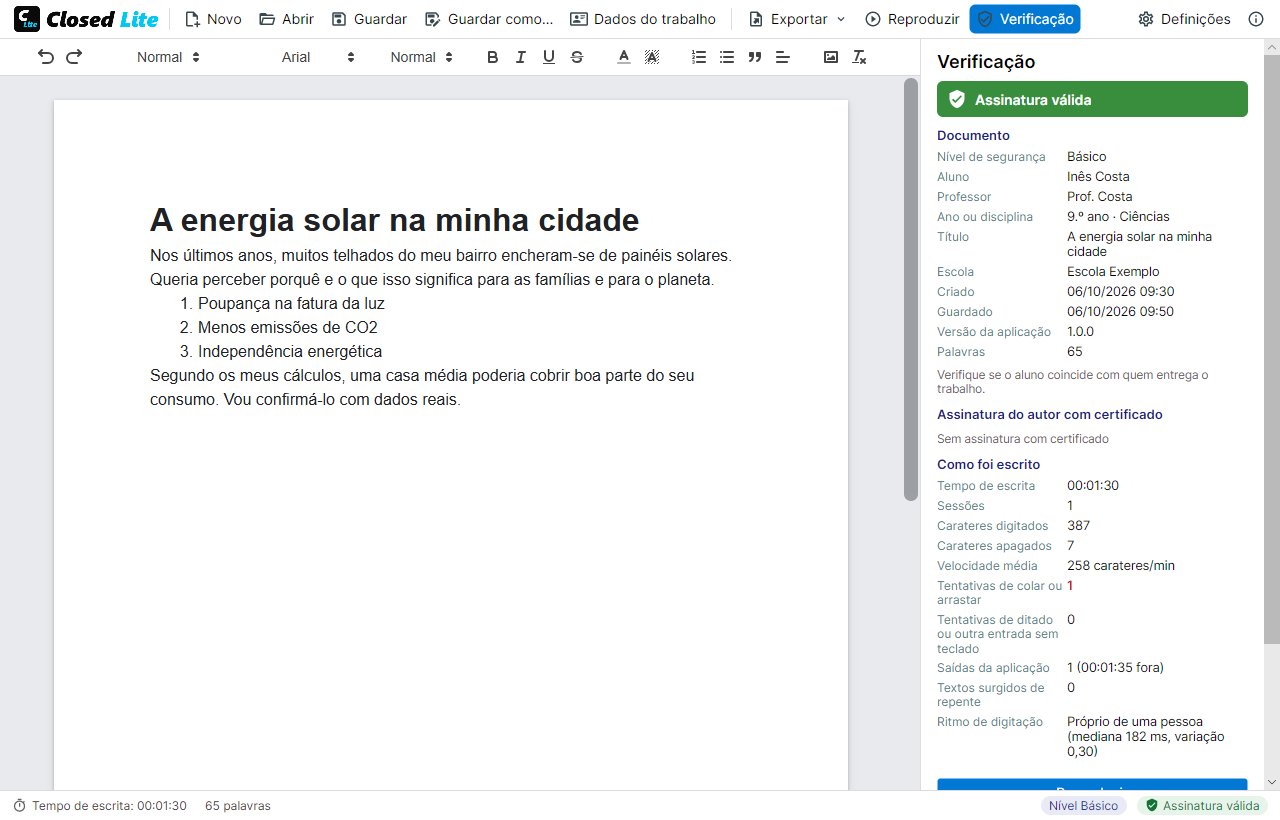Open a file with Abrir
This screenshot has width=1280, height=820.
tap(286, 19)
